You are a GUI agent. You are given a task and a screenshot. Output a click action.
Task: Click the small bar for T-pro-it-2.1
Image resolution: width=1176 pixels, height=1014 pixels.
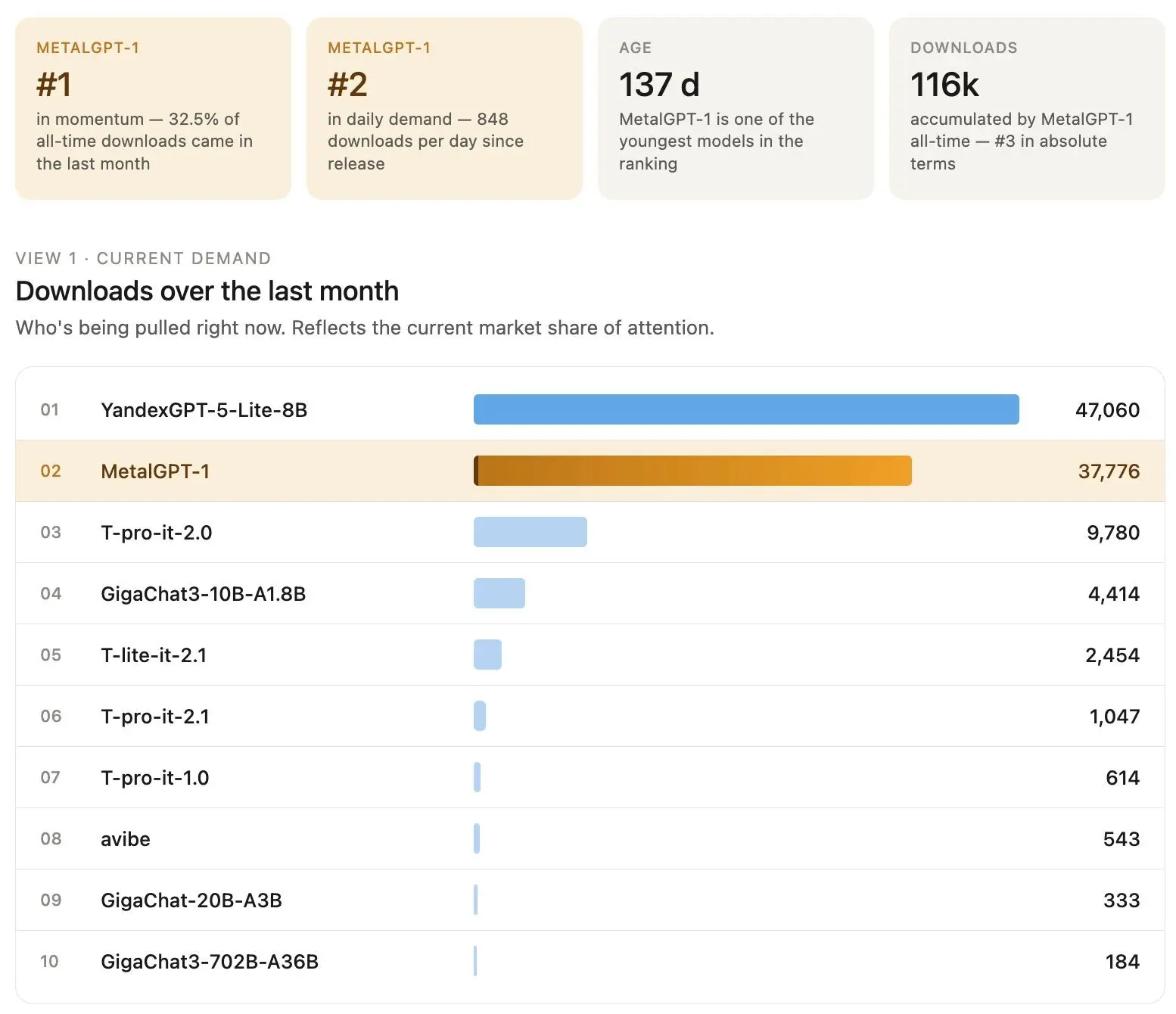[x=480, y=716]
